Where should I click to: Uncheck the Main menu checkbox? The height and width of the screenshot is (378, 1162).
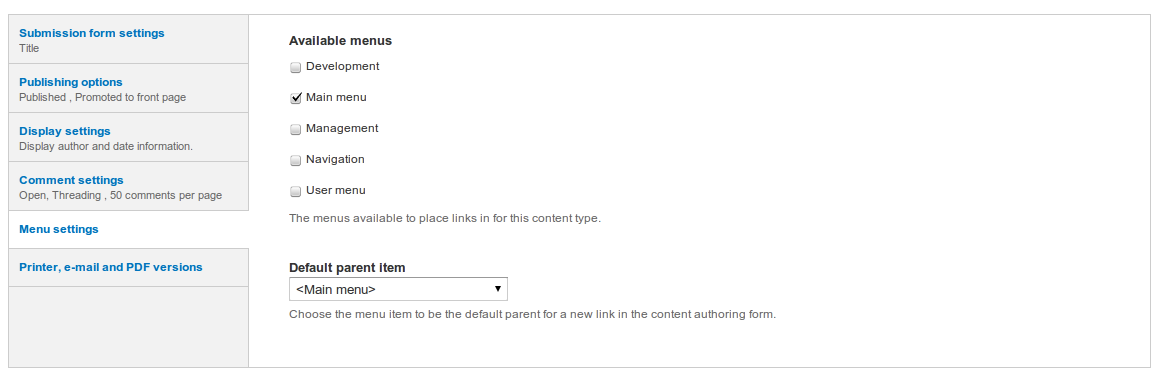pyautogui.click(x=296, y=99)
